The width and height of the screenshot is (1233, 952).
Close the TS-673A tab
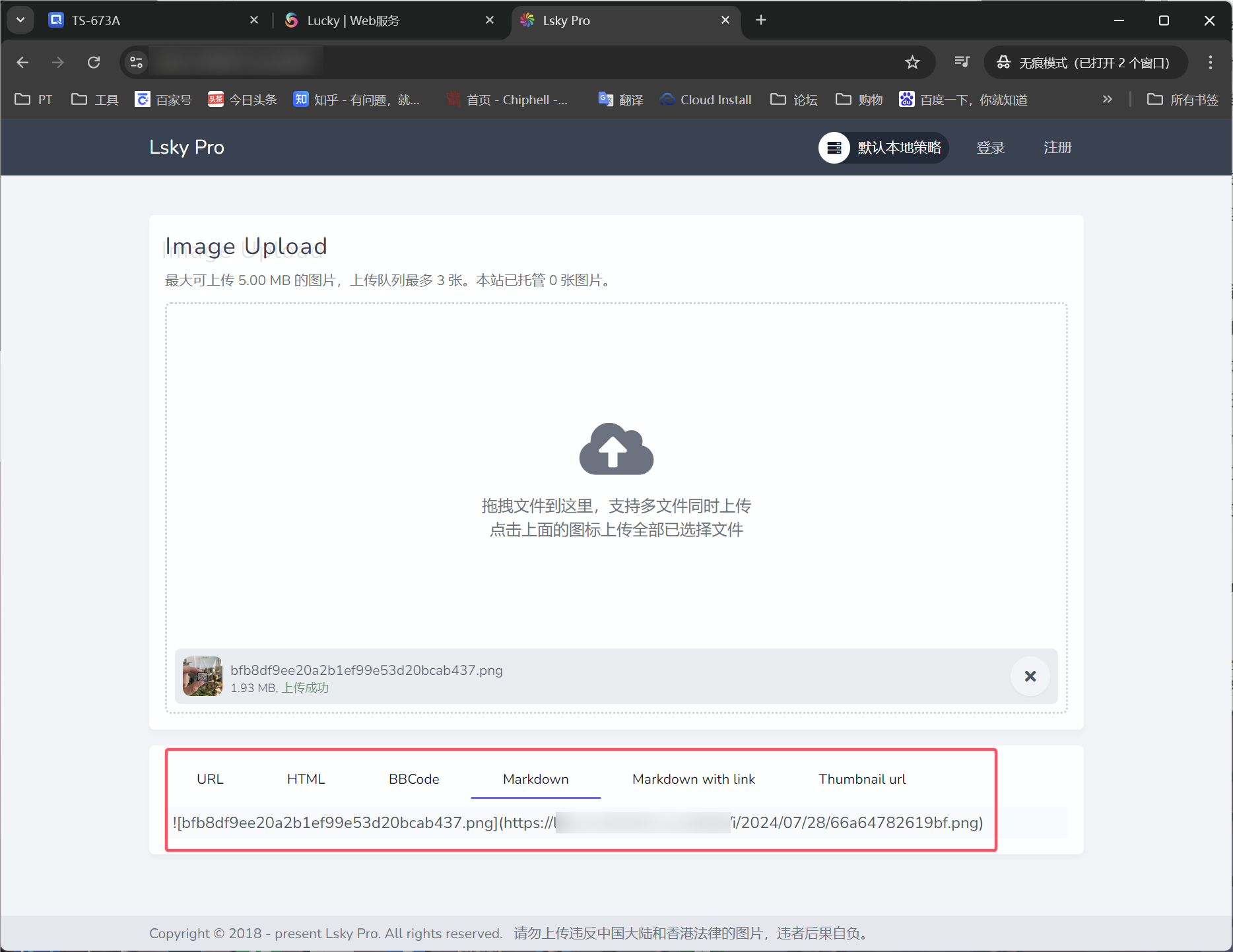click(254, 20)
